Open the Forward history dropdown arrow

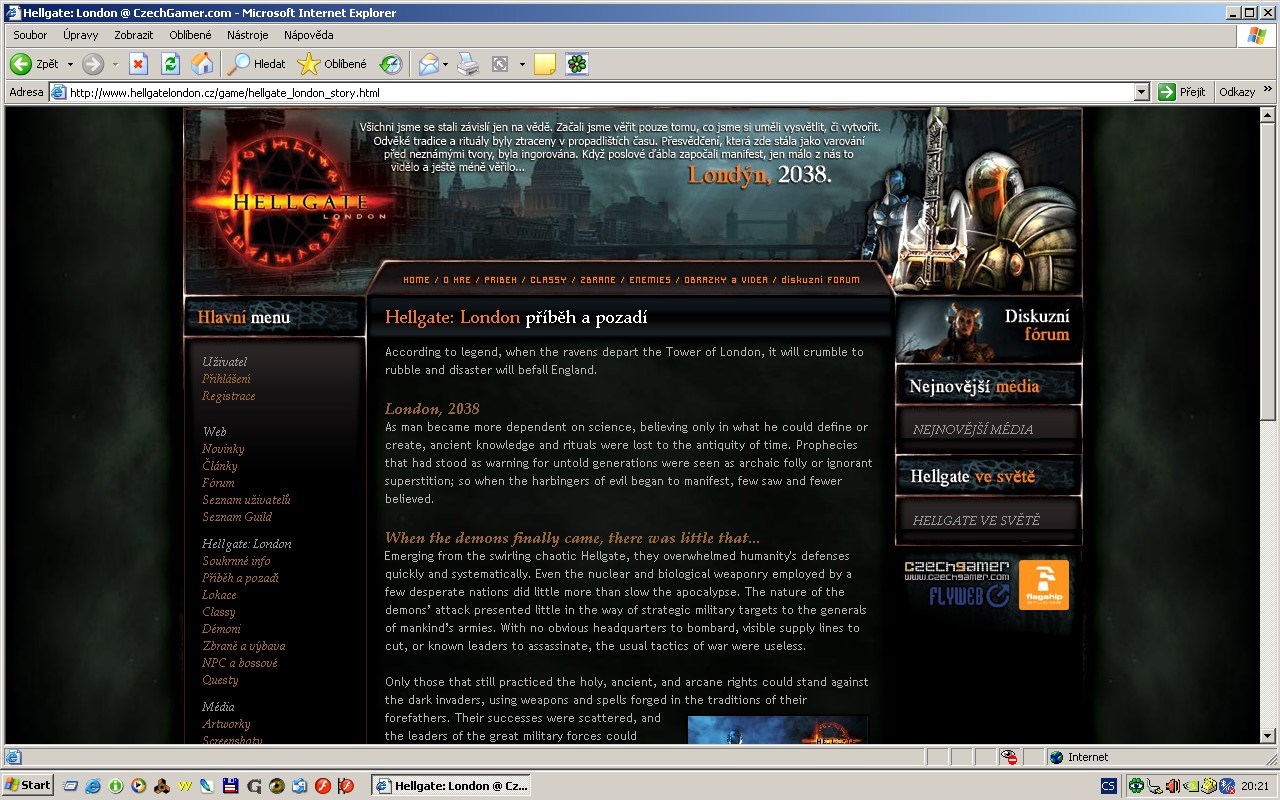[x=115, y=64]
